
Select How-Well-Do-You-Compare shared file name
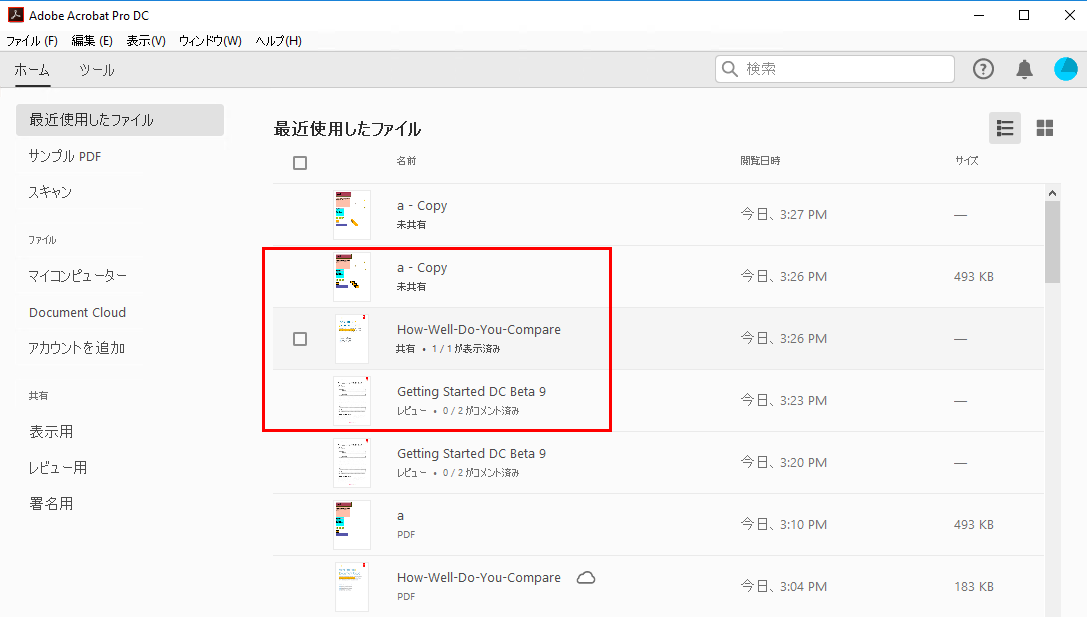pyautogui.click(x=478, y=330)
